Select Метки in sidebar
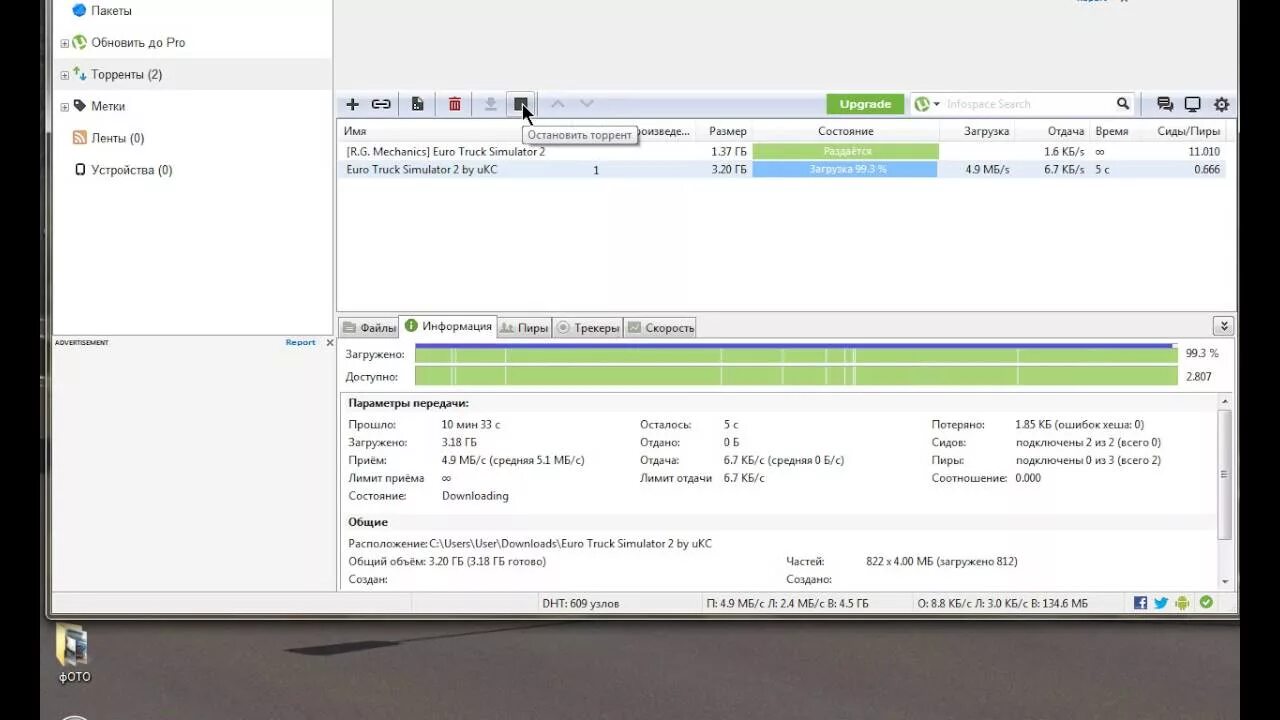Screen dimensions: 1280x720 108,107
